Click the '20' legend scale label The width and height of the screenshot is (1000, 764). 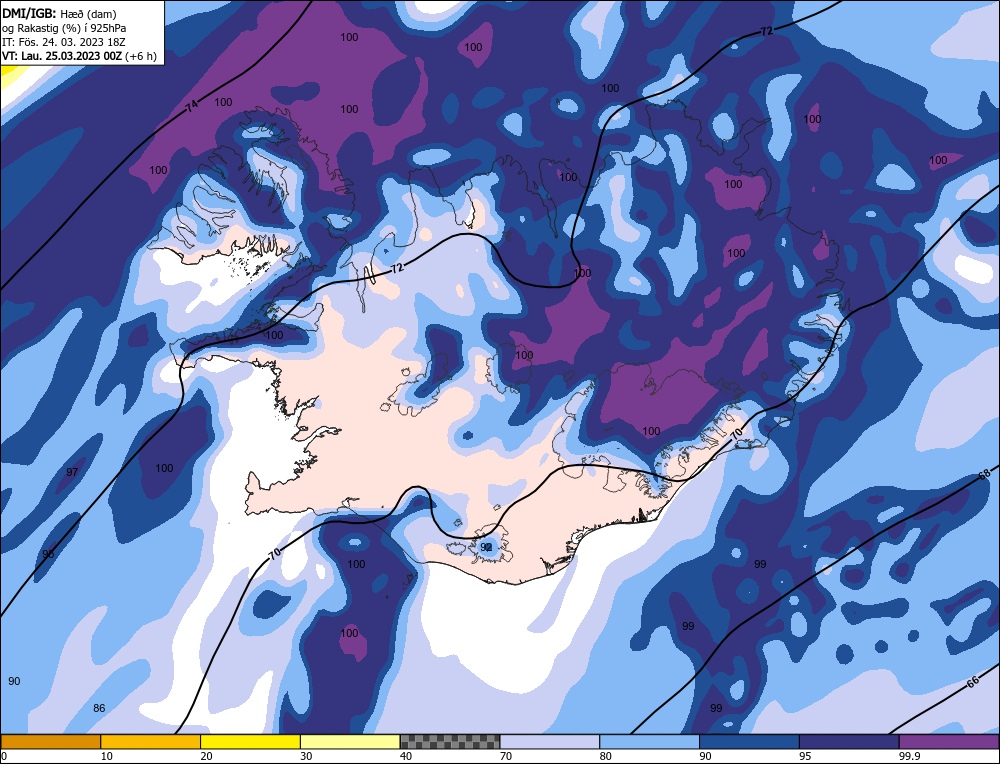pos(207,756)
